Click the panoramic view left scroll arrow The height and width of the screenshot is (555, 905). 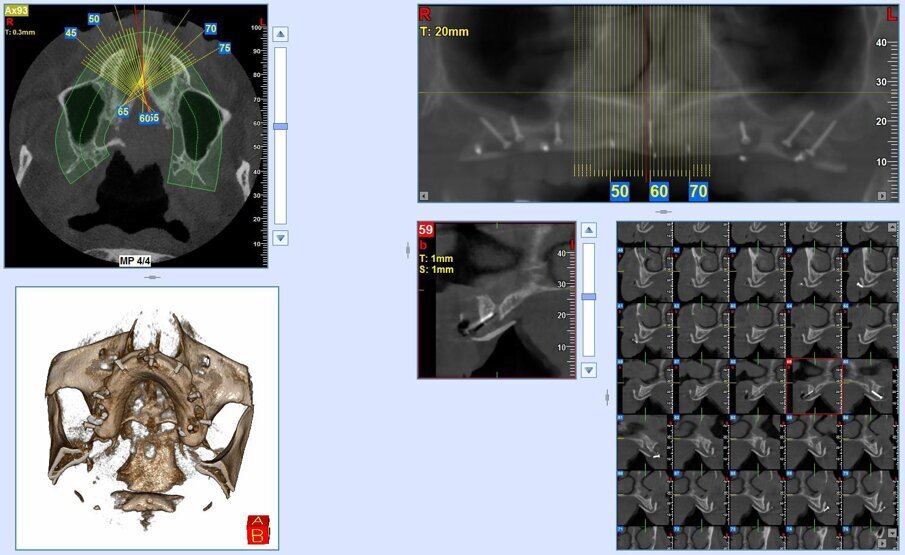point(424,196)
